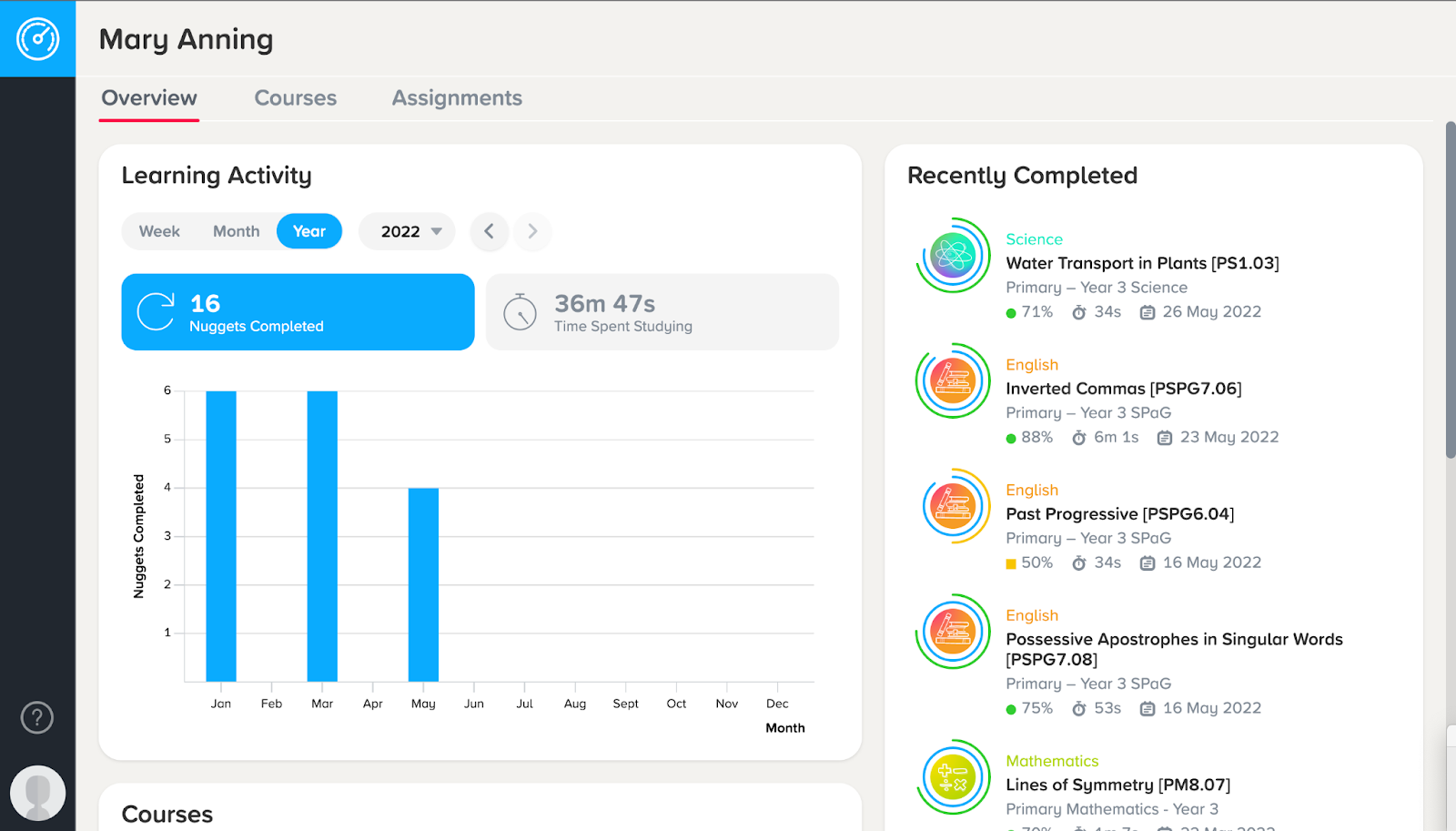Image resolution: width=1456 pixels, height=831 pixels.
Task: Open the user profile avatar
Action: point(37,793)
